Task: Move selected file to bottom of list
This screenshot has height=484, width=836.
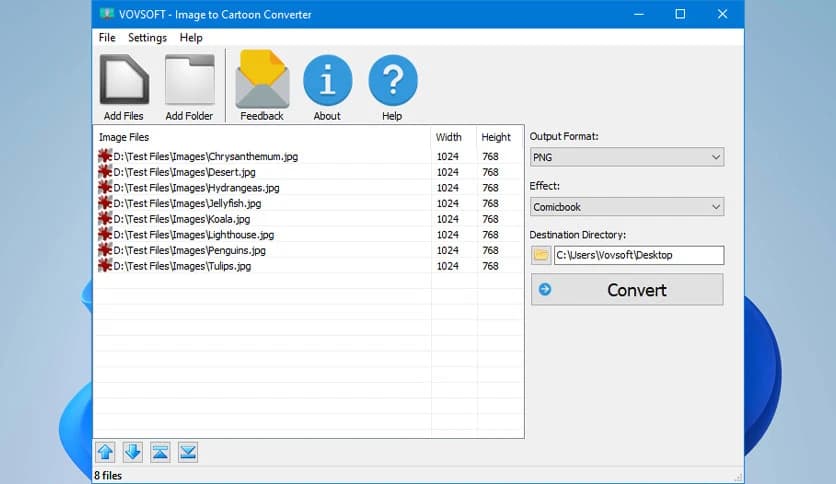Action: coord(188,453)
